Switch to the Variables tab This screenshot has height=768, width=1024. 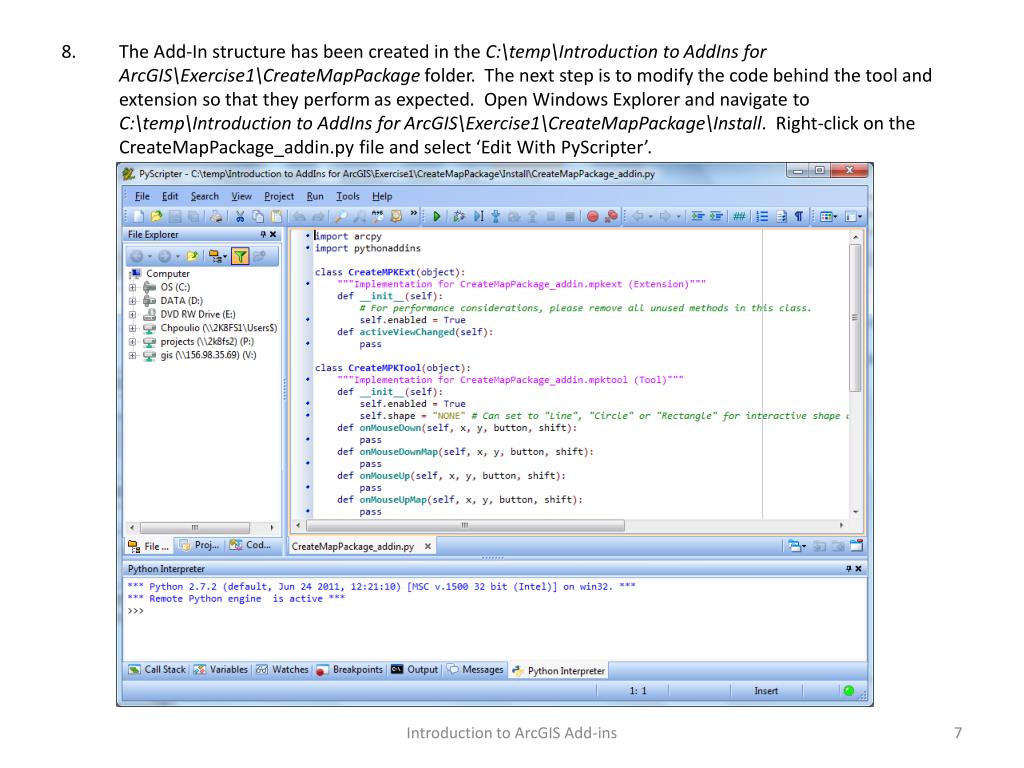pyautogui.click(x=221, y=669)
